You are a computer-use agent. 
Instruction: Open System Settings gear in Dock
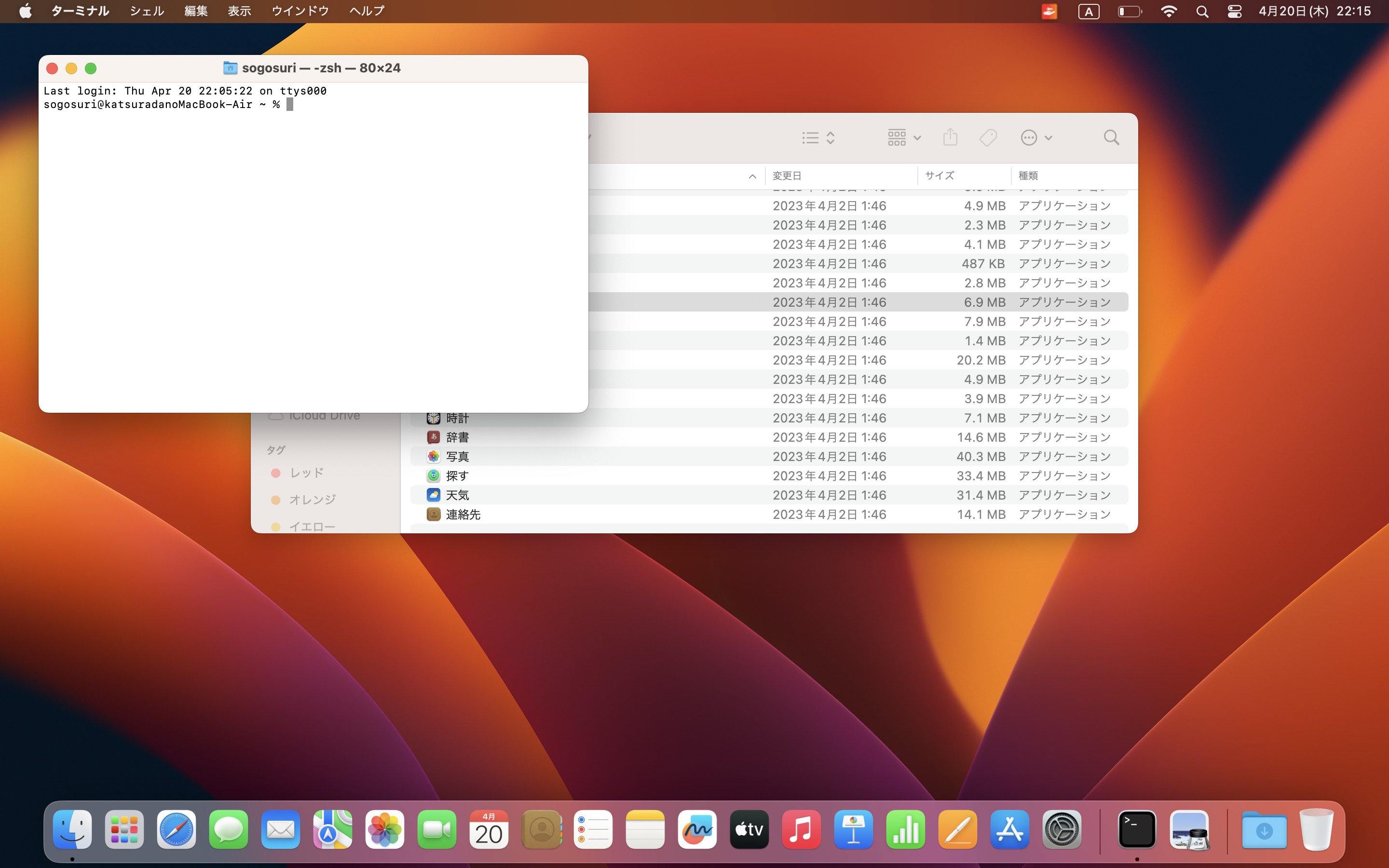tap(1062, 829)
